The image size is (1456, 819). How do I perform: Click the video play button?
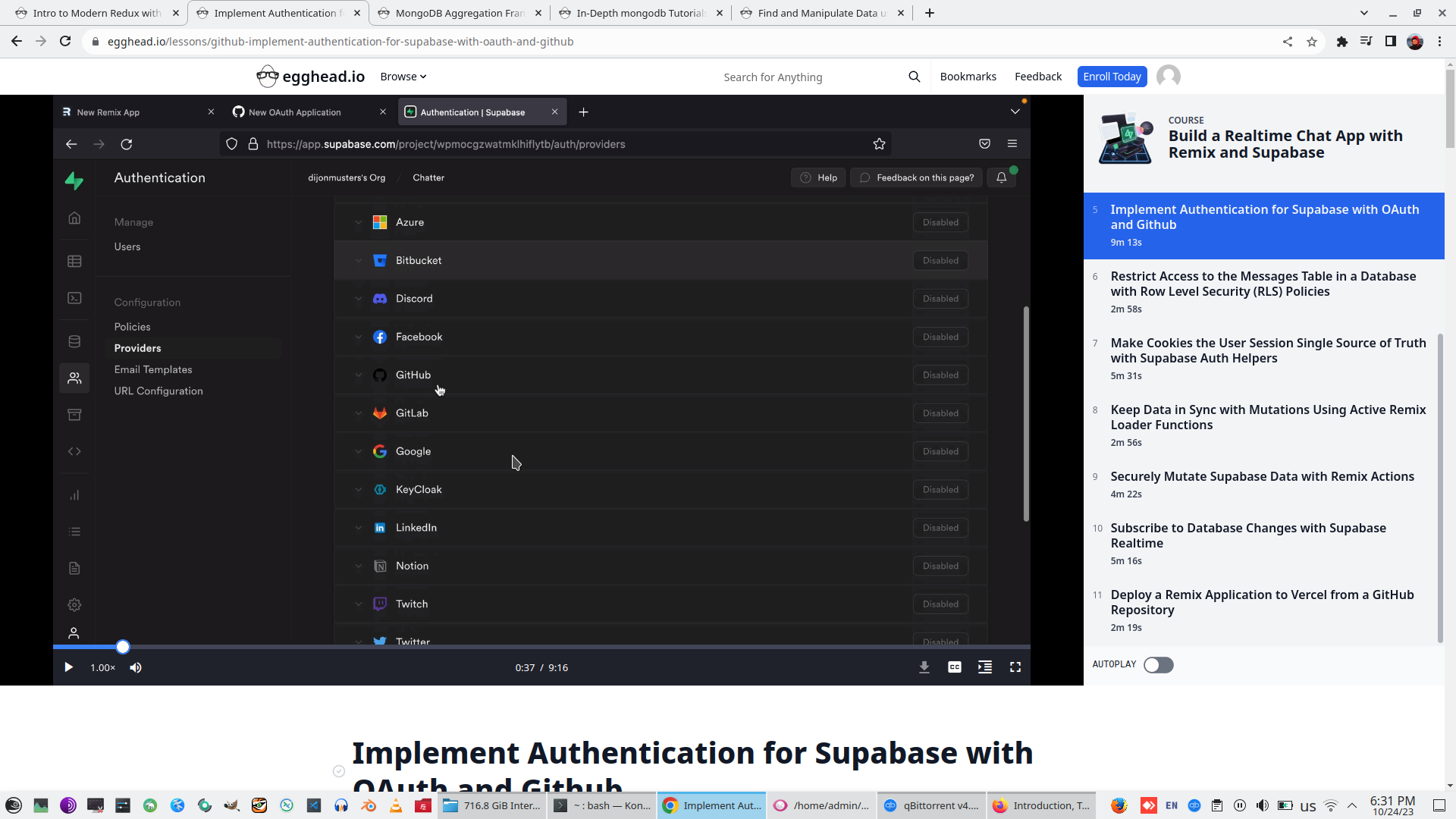pyautogui.click(x=68, y=667)
